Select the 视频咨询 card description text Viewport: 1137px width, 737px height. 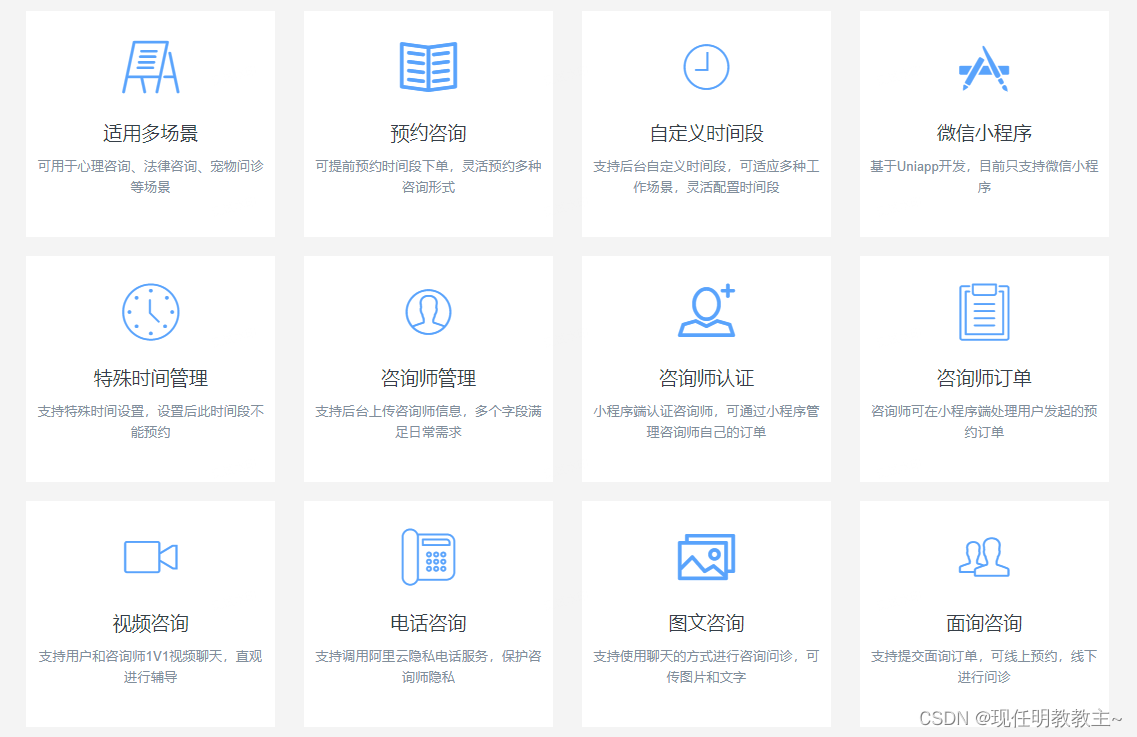tap(150, 668)
